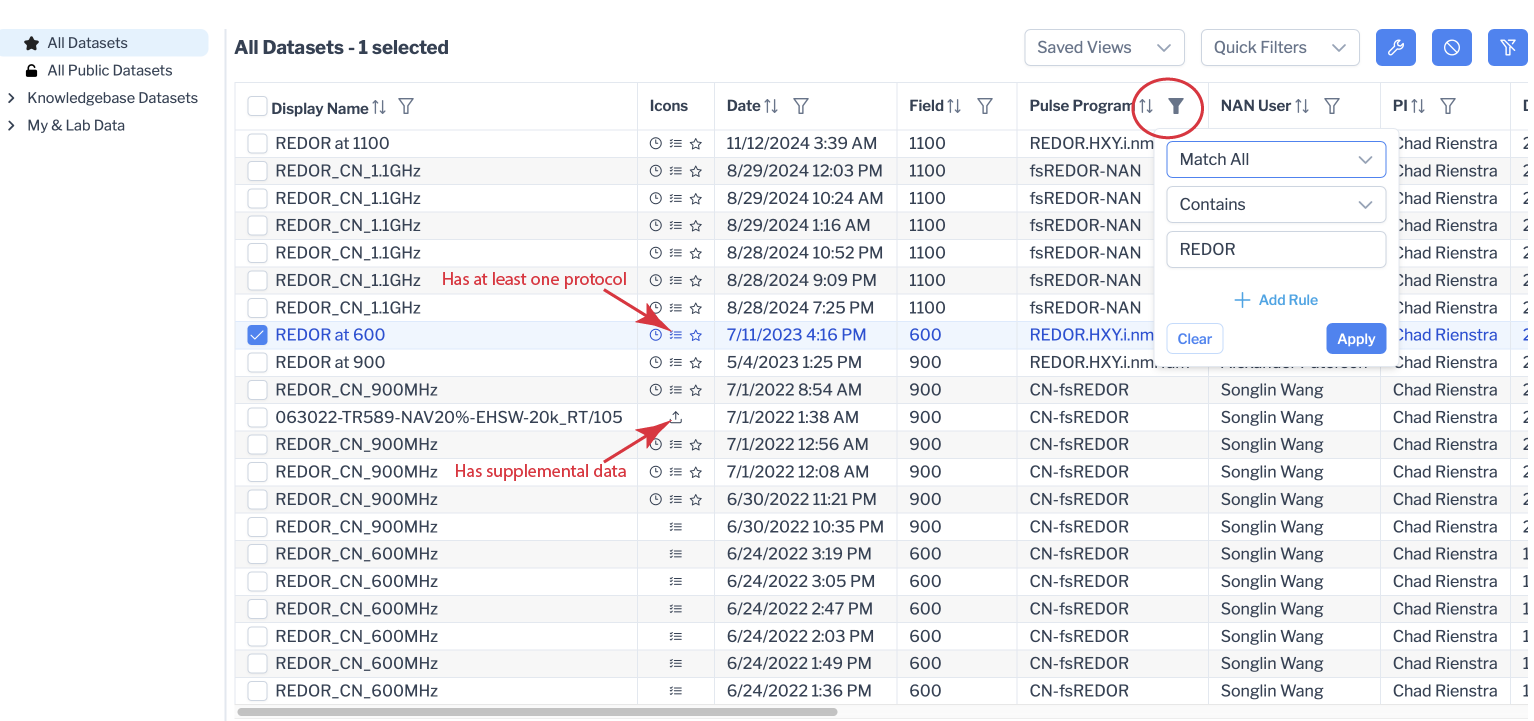Click the blue clear-filters funnel button
Viewport: 1534px width, 721px height.
[x=1507, y=48]
